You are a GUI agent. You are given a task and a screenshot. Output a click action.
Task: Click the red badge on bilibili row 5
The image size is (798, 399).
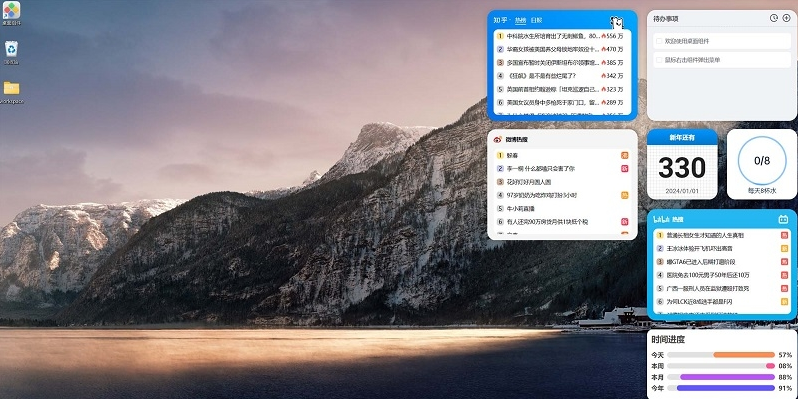tap(784, 288)
